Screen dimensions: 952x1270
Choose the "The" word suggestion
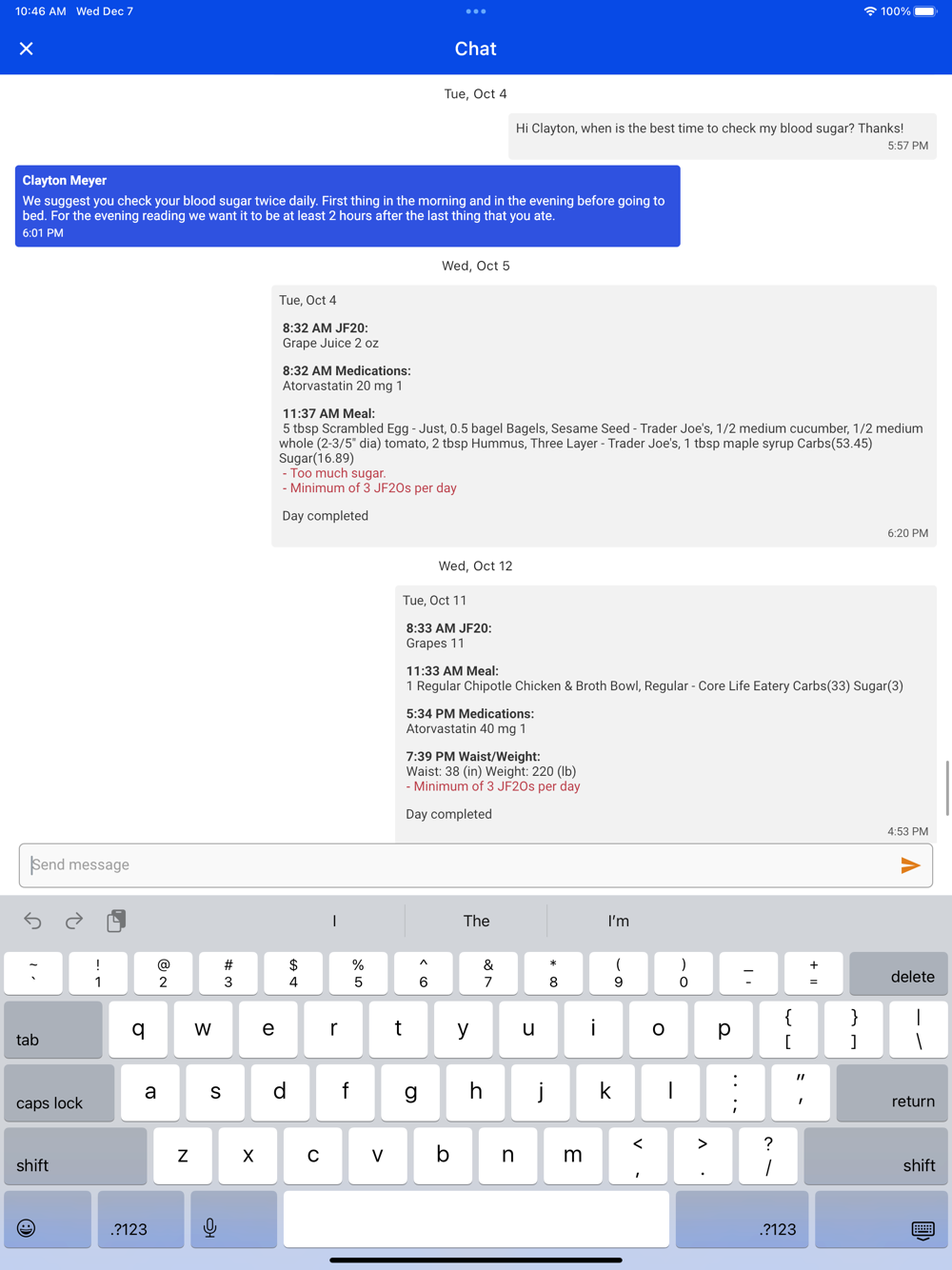tap(476, 921)
